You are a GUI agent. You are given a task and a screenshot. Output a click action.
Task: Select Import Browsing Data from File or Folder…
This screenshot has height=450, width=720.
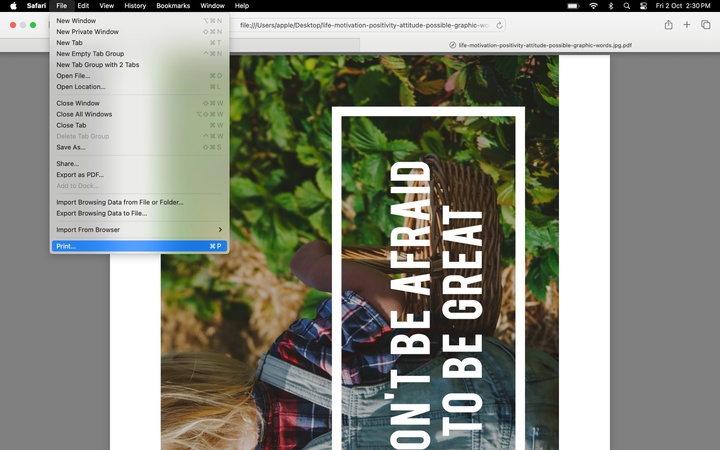139,202
